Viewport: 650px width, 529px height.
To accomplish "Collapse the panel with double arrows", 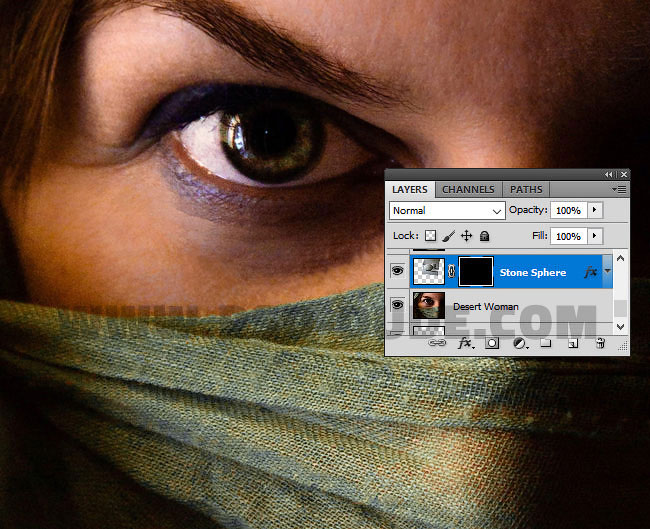I will [x=608, y=175].
